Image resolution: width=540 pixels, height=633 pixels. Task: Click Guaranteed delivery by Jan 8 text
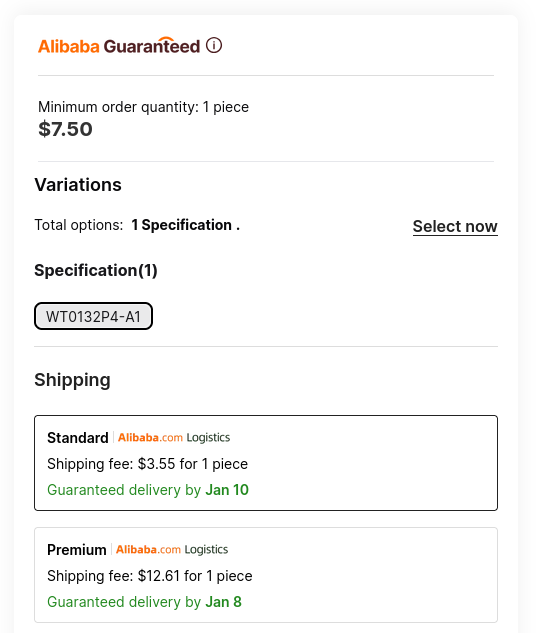[x=144, y=602]
